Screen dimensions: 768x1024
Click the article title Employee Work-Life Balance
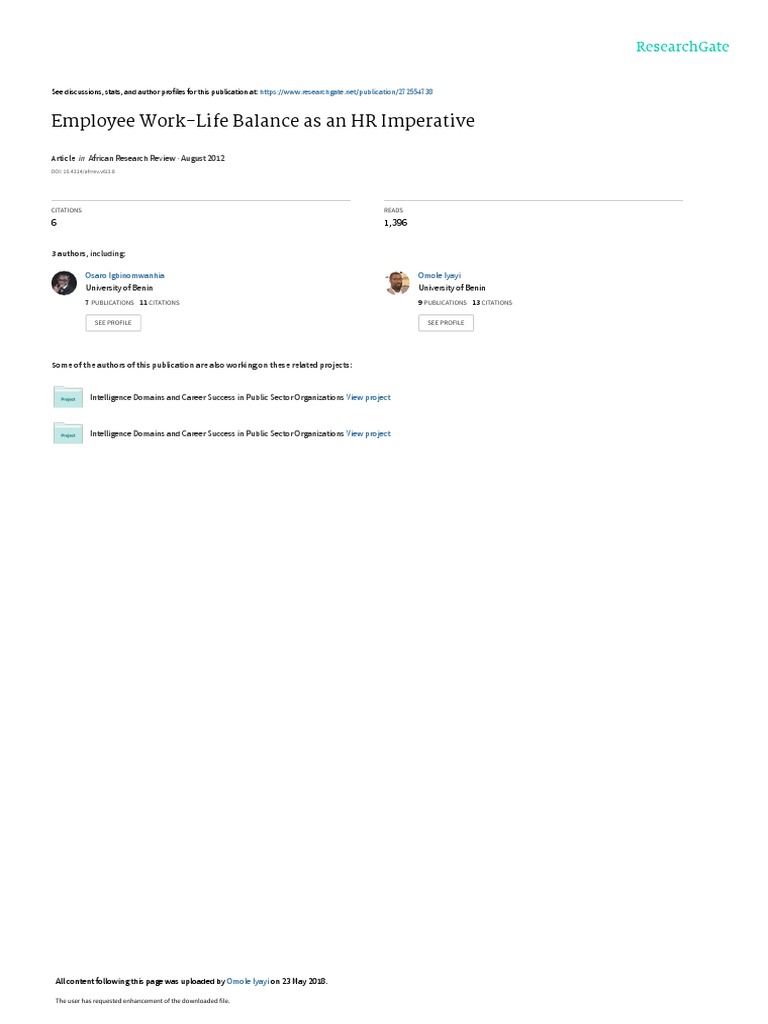(x=263, y=121)
